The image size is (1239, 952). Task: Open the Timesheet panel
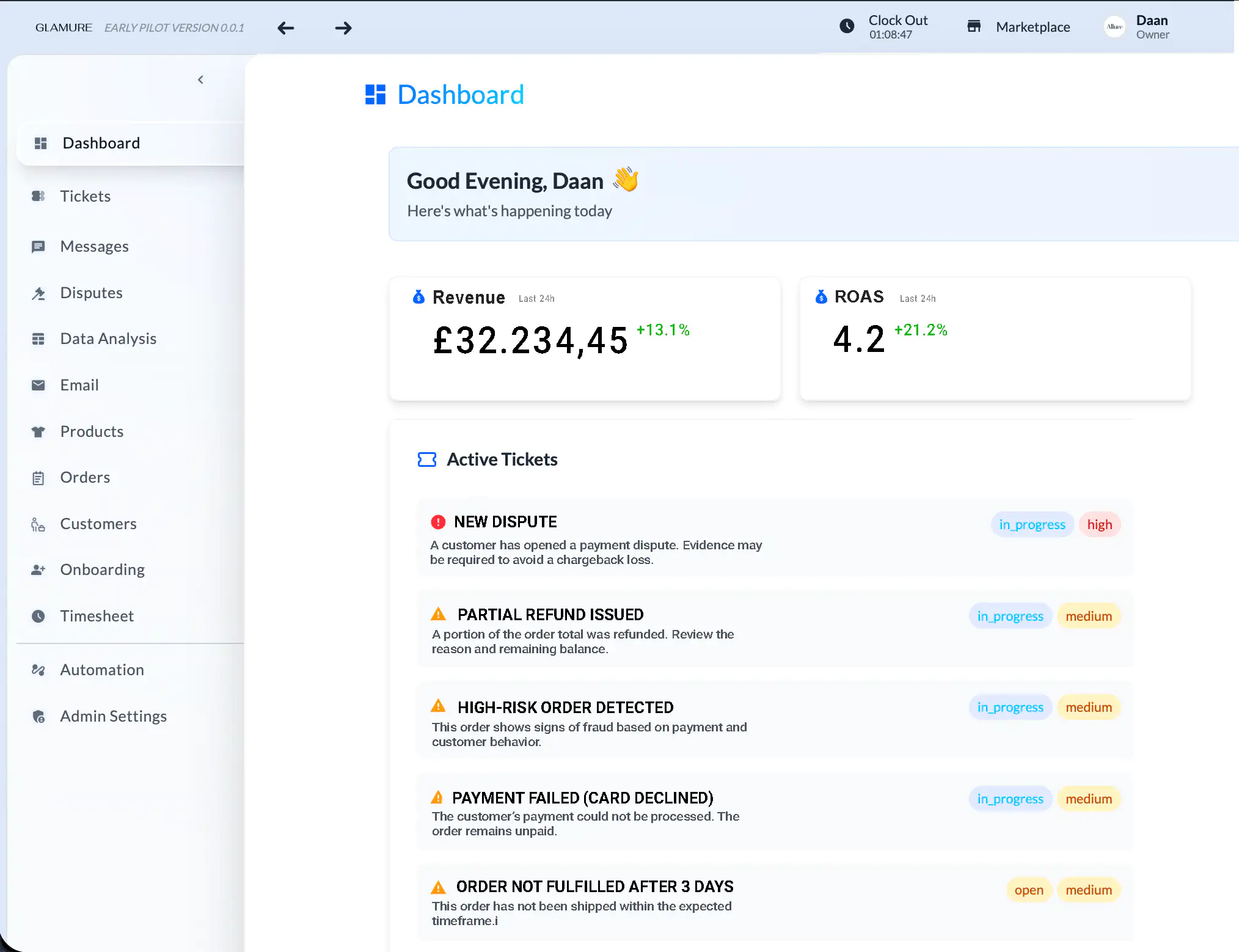pyautogui.click(x=97, y=616)
